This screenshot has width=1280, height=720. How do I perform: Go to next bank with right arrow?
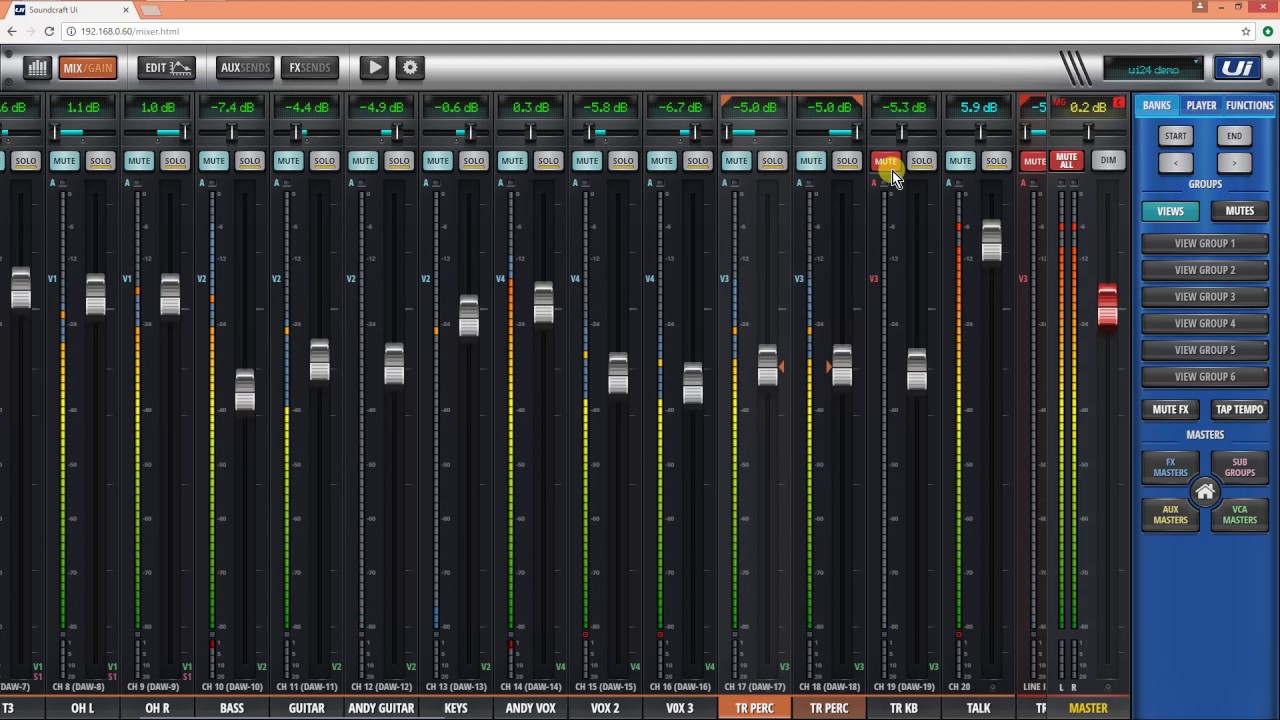tap(1234, 162)
